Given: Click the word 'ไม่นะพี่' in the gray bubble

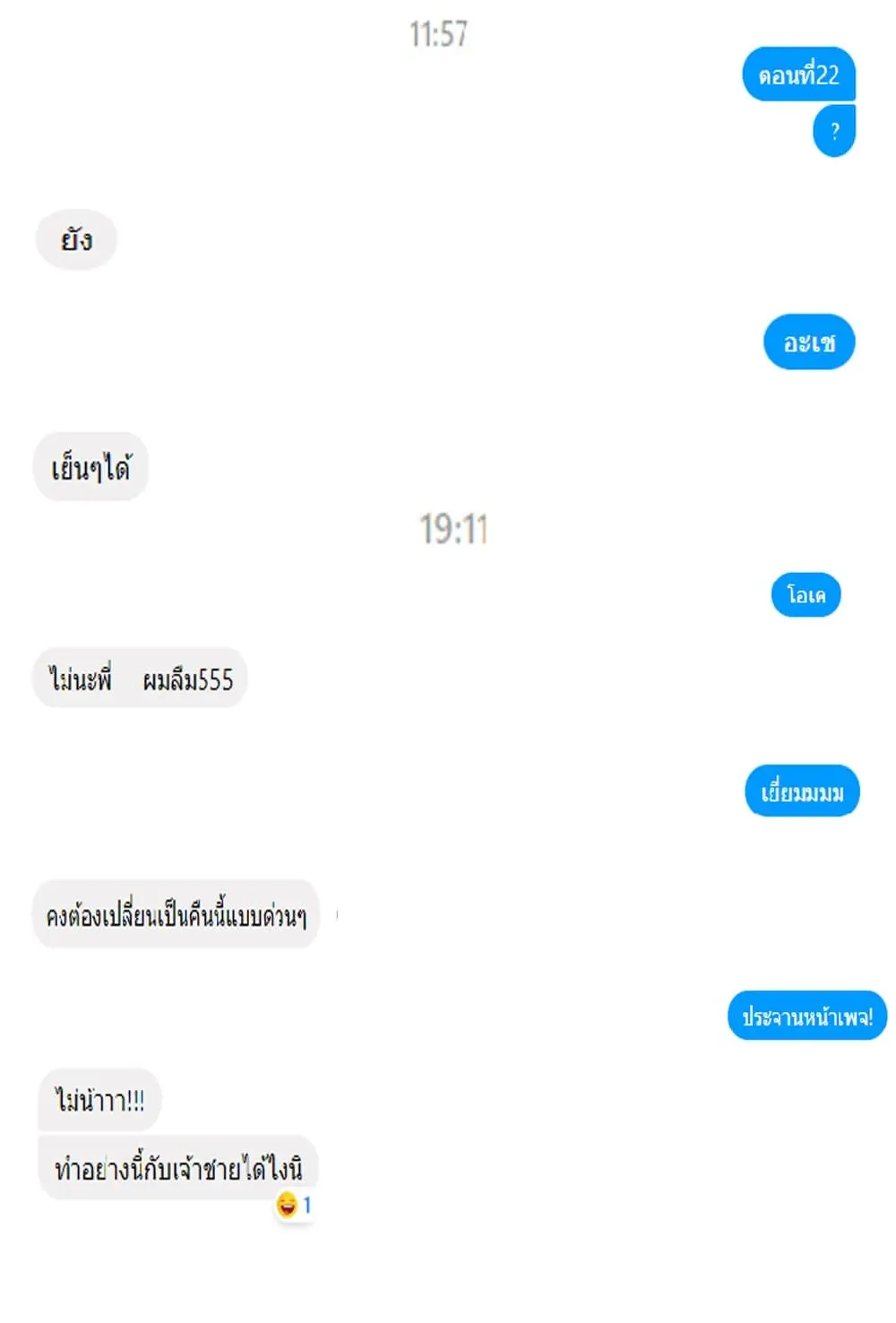Looking at the screenshot, I should tap(81, 679).
